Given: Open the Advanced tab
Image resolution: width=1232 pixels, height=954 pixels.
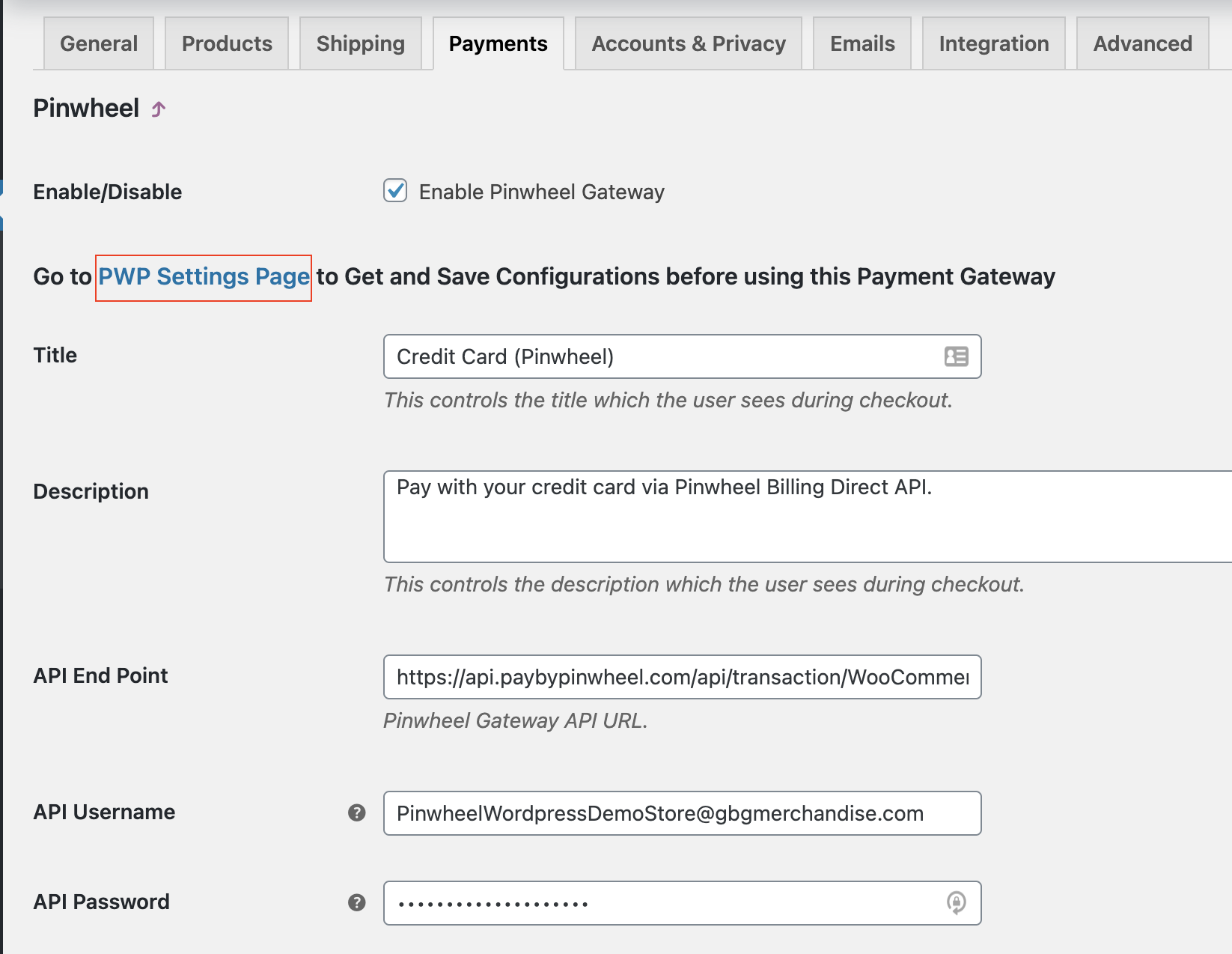Looking at the screenshot, I should coord(1143,43).
